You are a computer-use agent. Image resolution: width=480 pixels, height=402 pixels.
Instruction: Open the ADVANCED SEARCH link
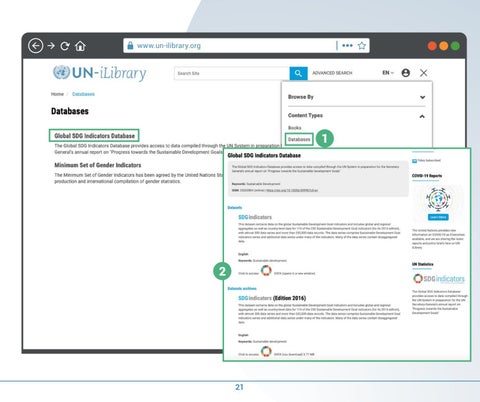[332, 73]
